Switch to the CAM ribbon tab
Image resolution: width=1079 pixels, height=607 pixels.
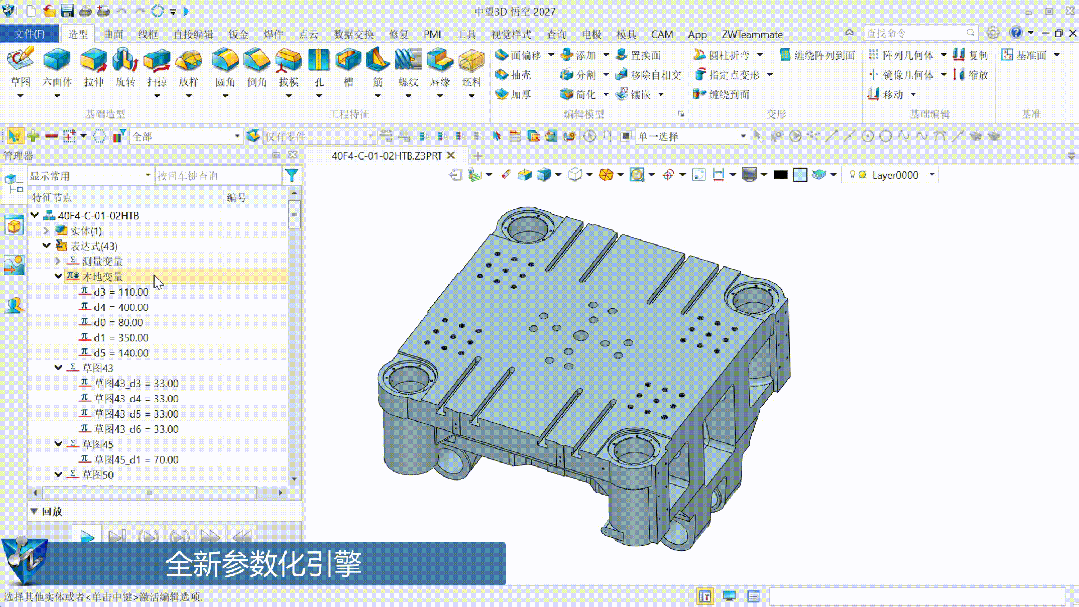click(x=661, y=34)
